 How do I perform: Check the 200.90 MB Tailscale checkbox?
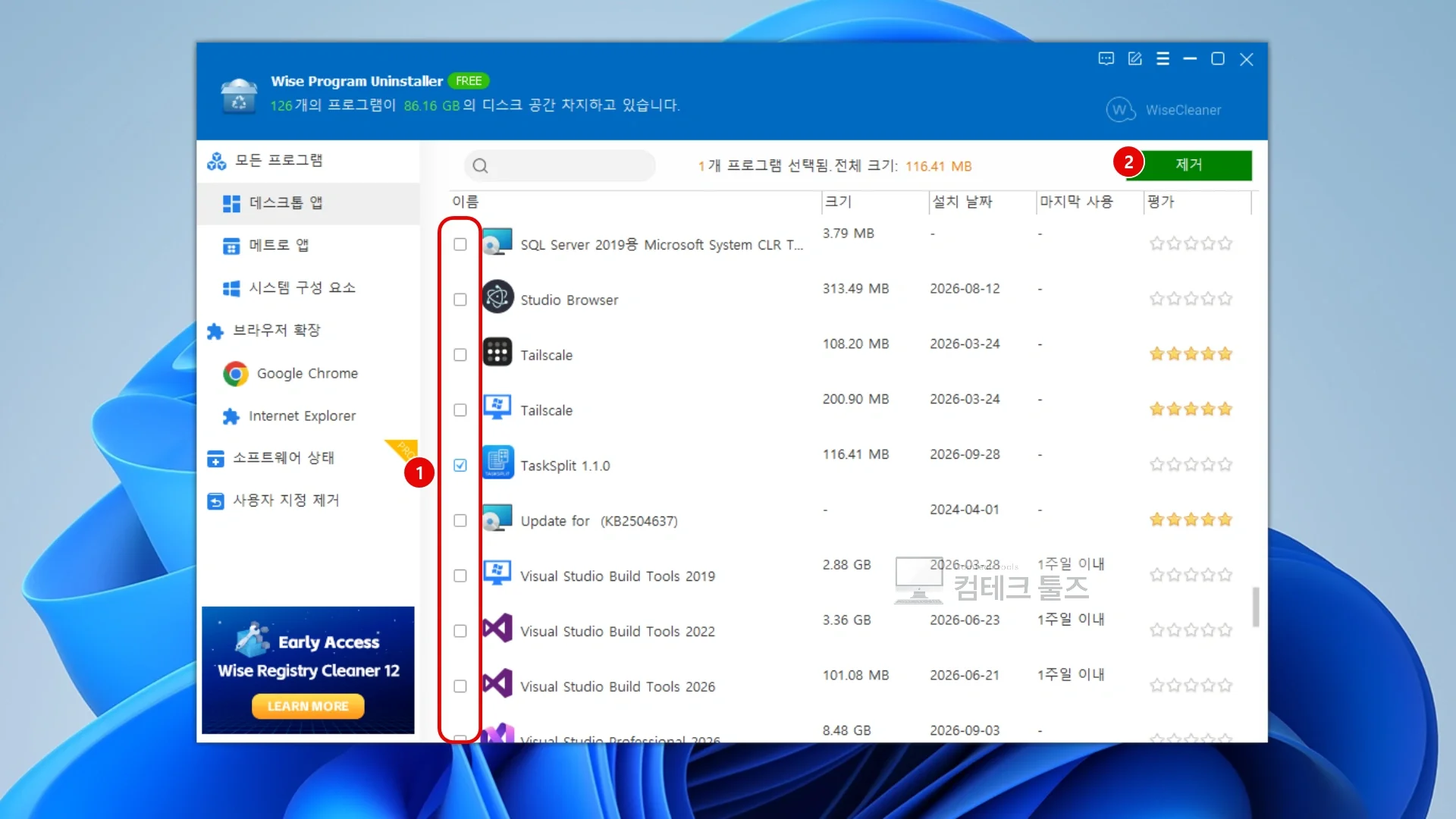click(460, 410)
